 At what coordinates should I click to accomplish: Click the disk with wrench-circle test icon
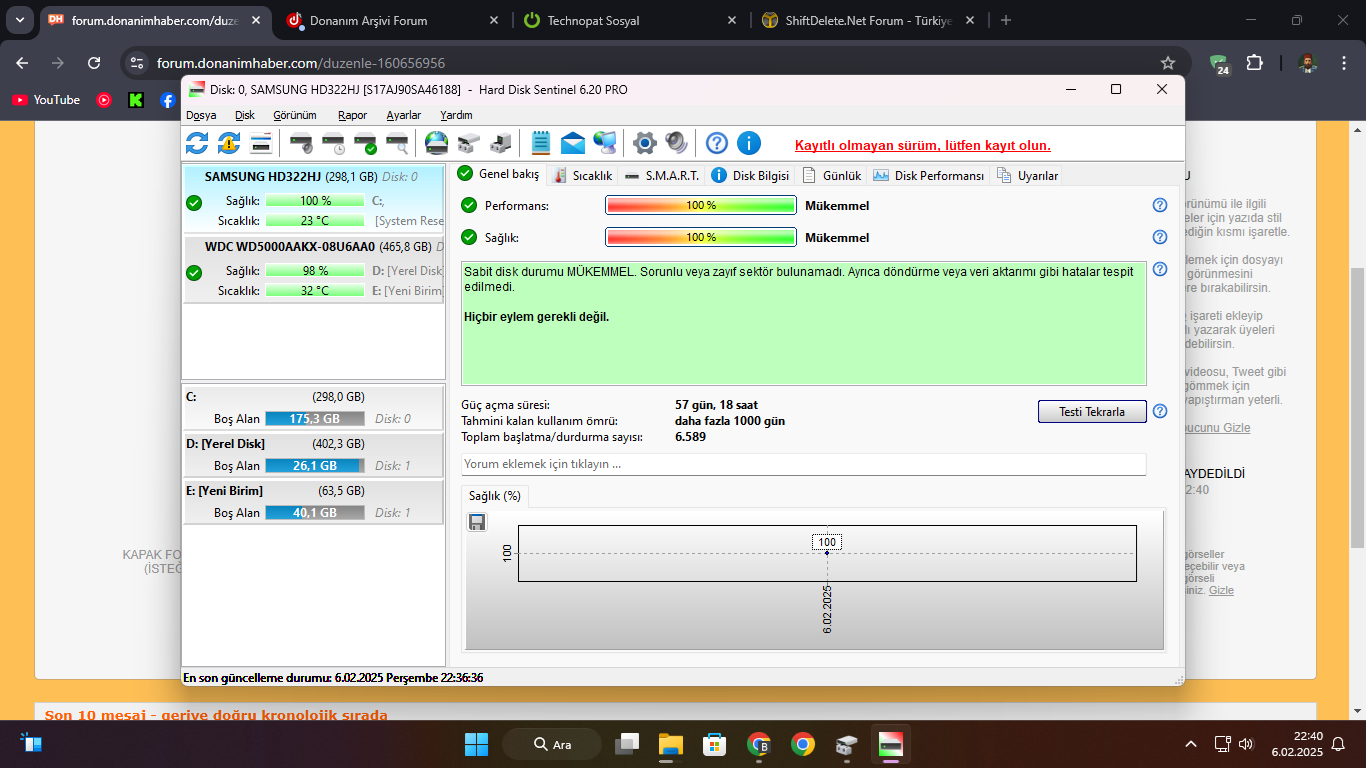click(x=302, y=143)
